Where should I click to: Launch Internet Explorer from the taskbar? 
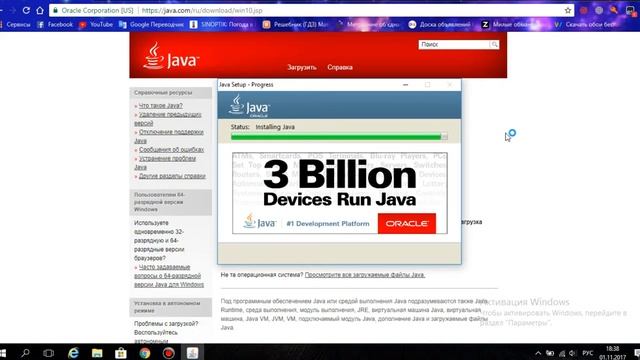(73, 353)
